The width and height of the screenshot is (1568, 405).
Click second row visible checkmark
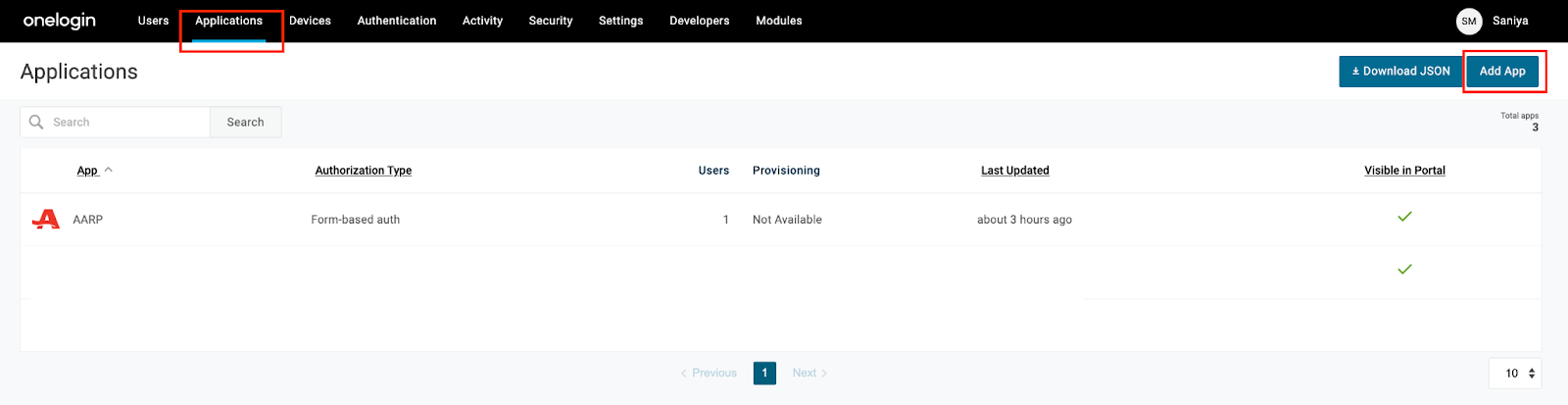[x=1404, y=270]
